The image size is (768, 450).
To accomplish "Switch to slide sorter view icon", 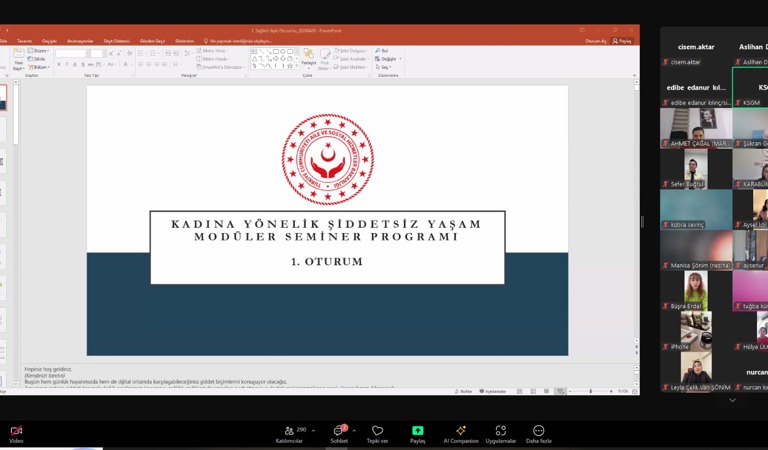I will click(x=533, y=391).
